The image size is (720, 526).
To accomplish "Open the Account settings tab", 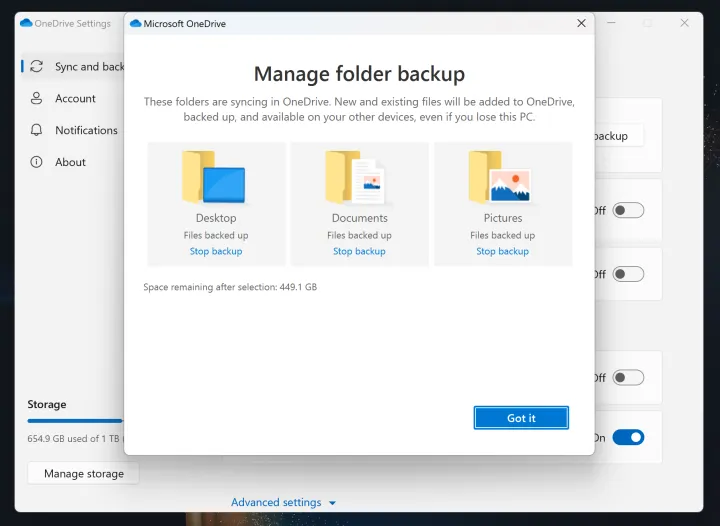I will tap(75, 98).
